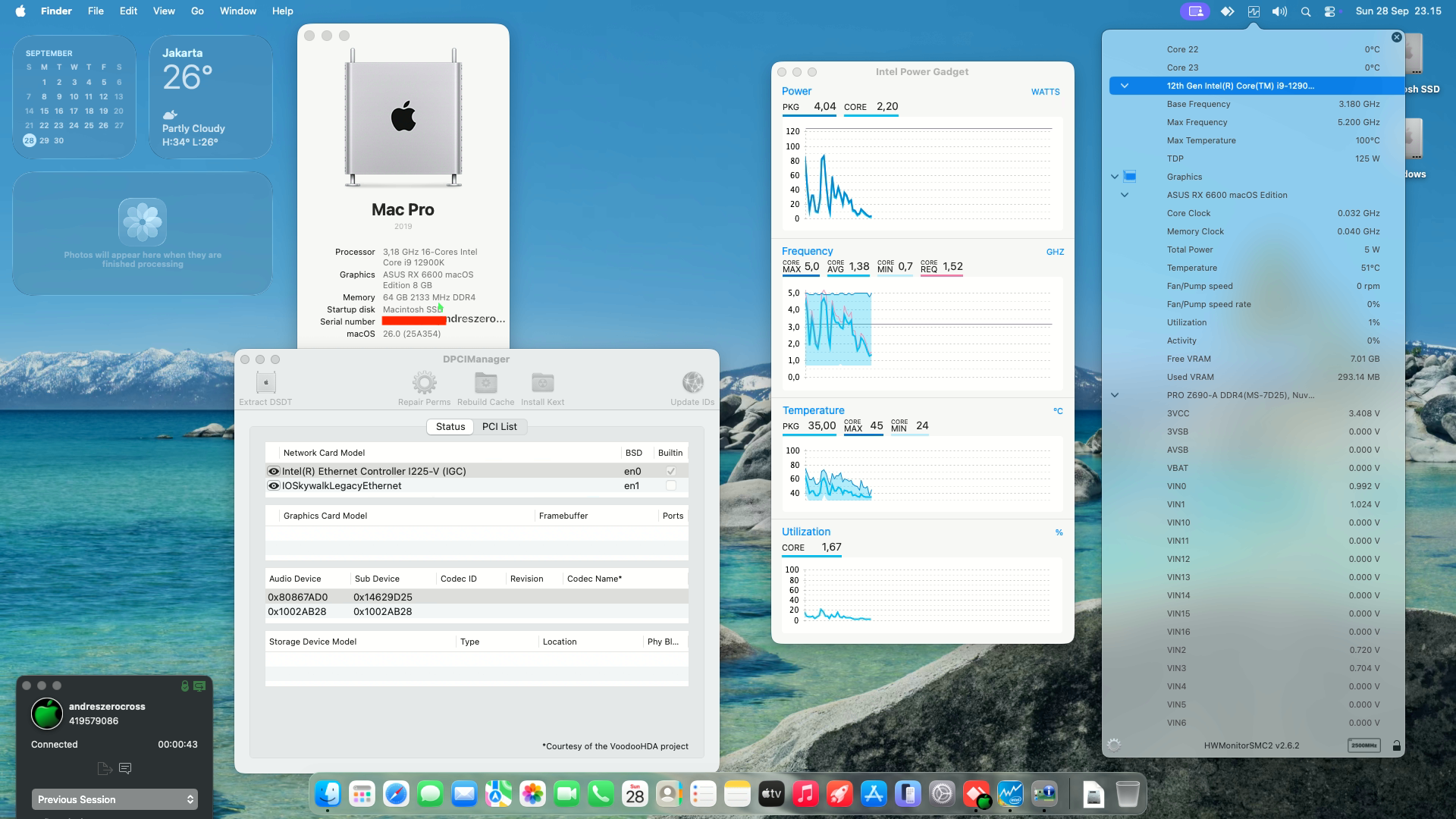1456x819 pixels.
Task: Open System Settings from the Dock
Action: [942, 794]
